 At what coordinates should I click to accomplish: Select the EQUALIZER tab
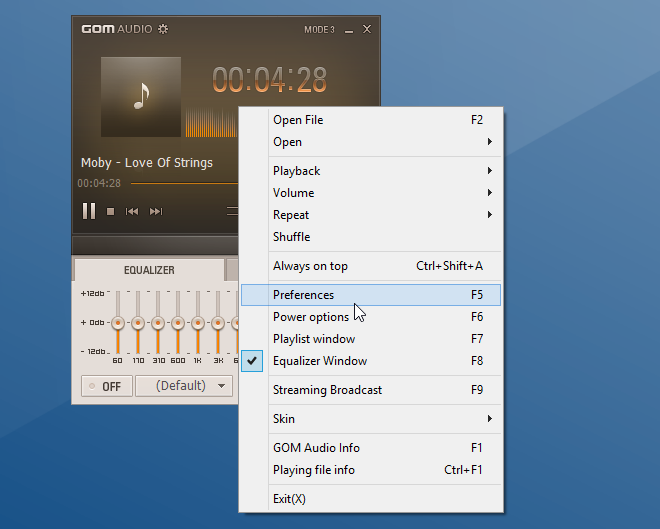click(x=149, y=270)
